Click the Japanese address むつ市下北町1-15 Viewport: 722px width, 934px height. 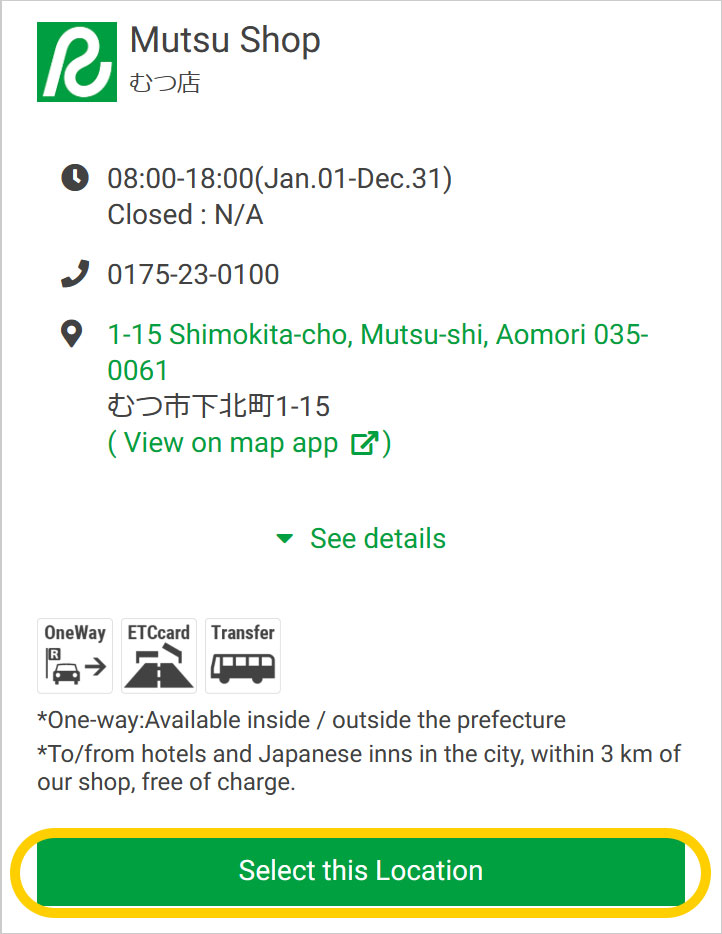click(x=218, y=407)
